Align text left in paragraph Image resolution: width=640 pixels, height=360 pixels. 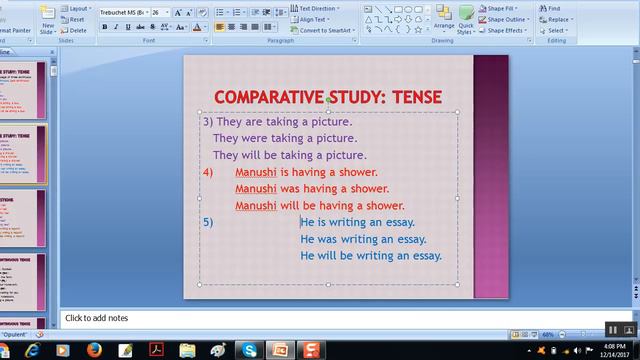(x=220, y=27)
